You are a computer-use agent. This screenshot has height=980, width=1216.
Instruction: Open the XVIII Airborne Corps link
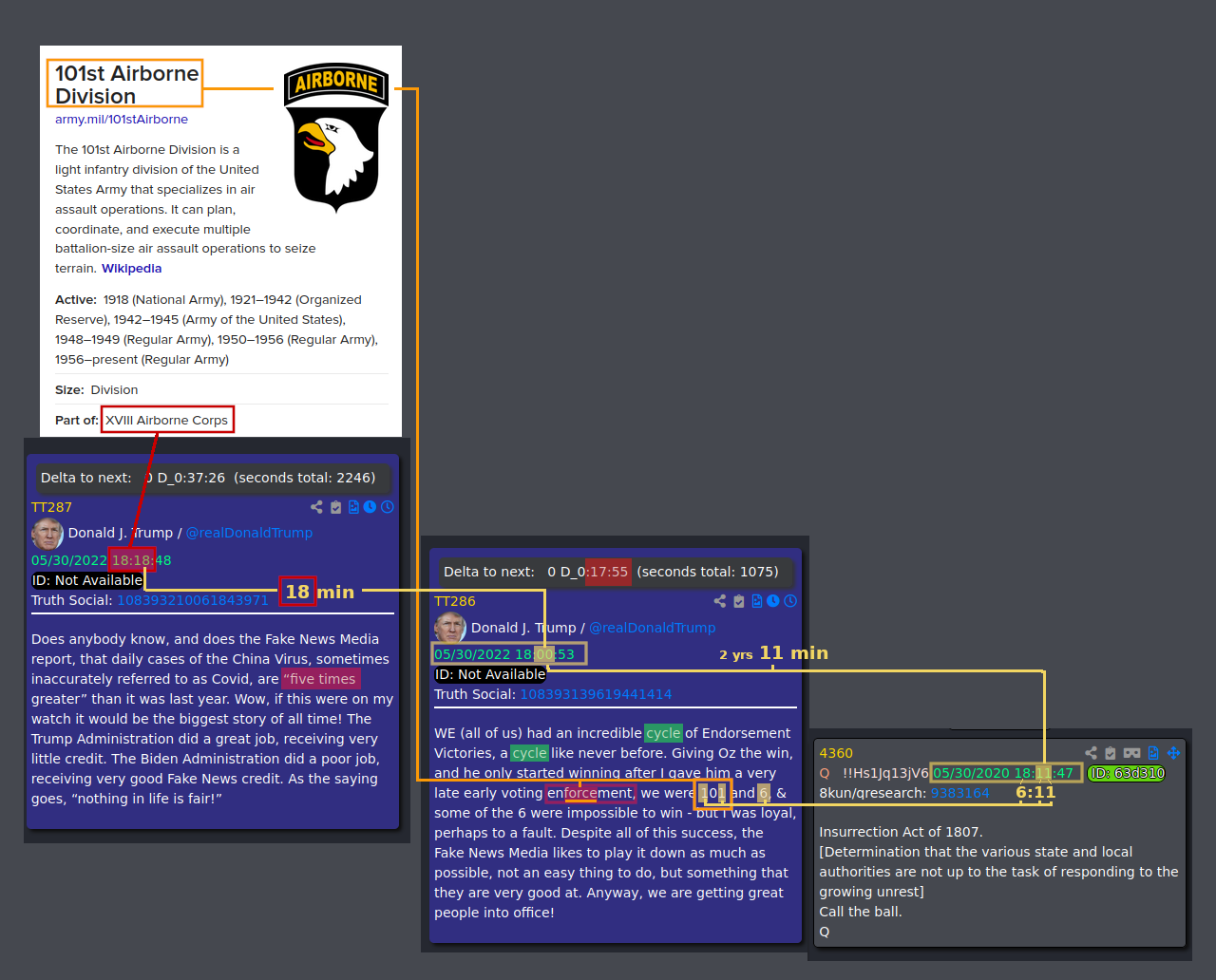(166, 420)
